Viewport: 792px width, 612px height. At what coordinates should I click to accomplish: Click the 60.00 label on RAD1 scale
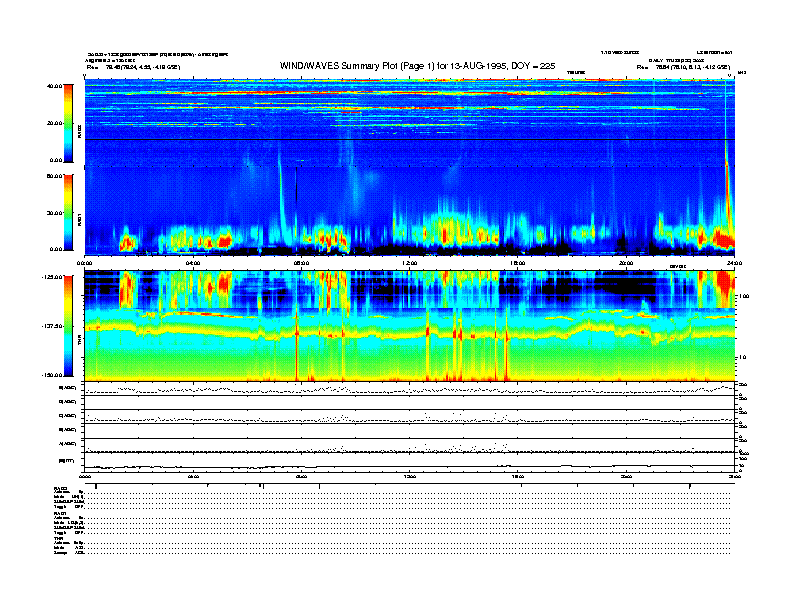point(54,176)
